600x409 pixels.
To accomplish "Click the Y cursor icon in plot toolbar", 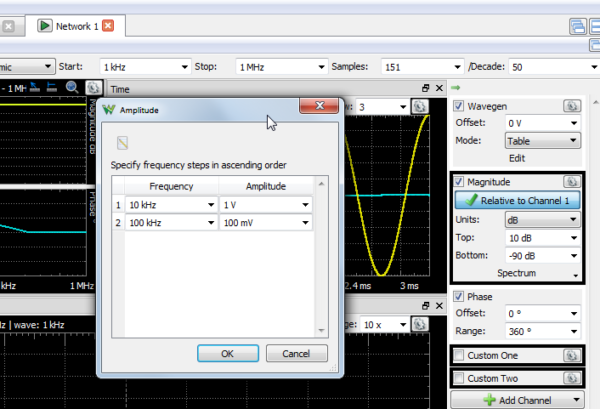I will (x=52, y=88).
